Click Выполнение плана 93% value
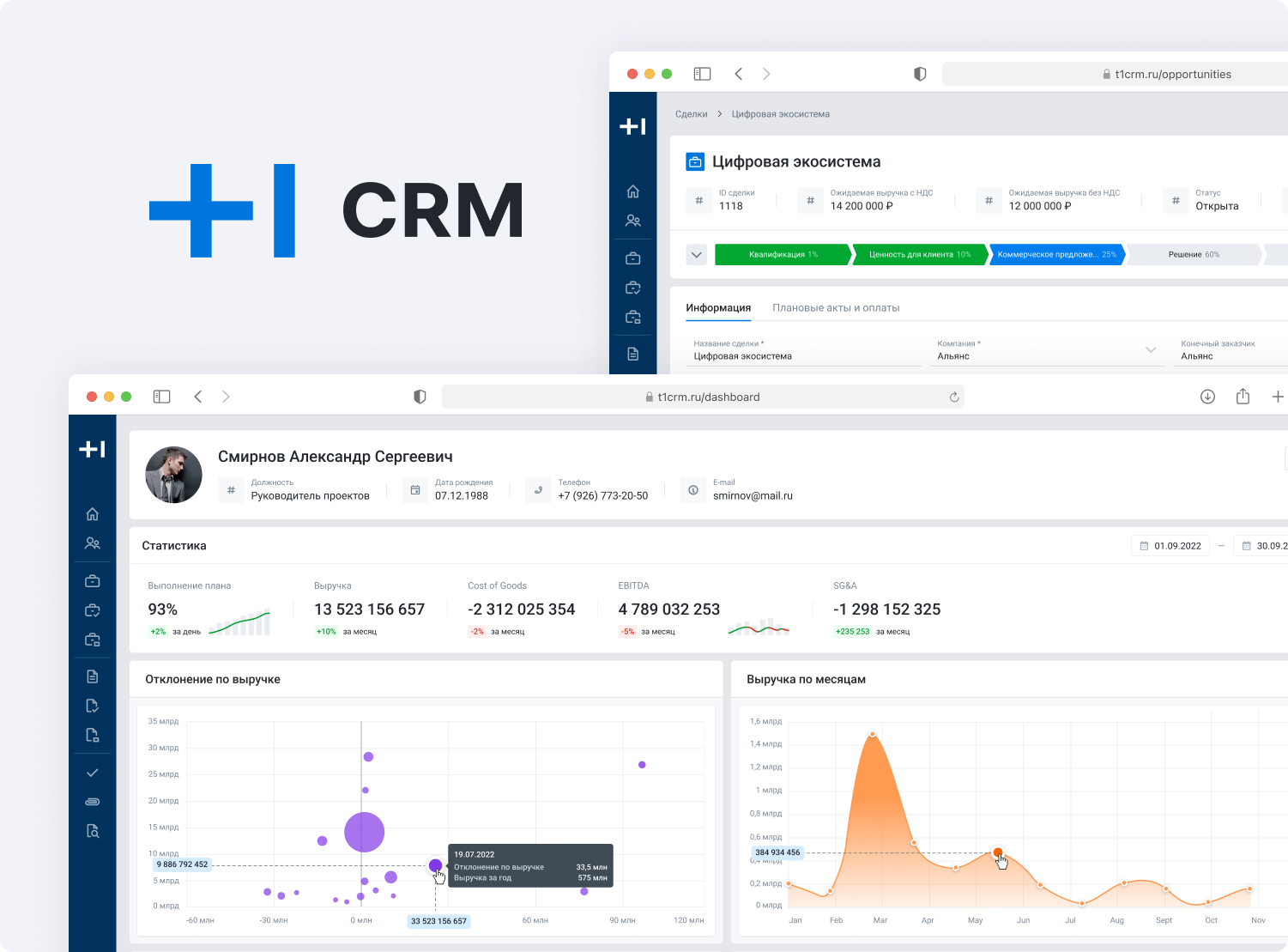Screen dimensions: 1288x952 tap(163, 609)
